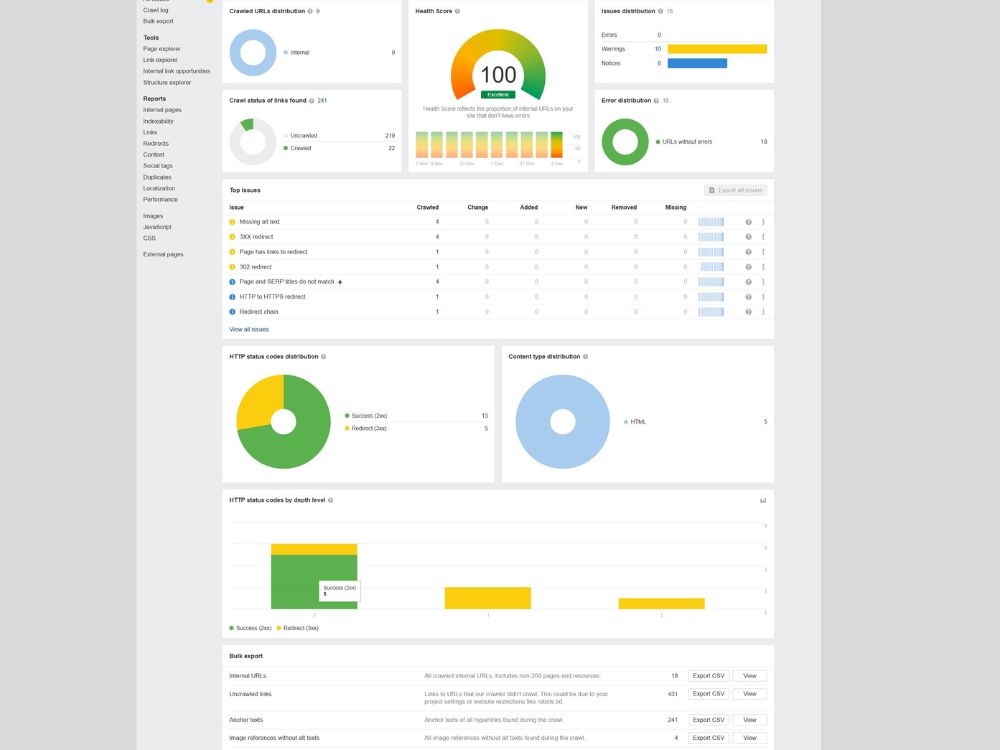Open External pages in sidebar

163,254
